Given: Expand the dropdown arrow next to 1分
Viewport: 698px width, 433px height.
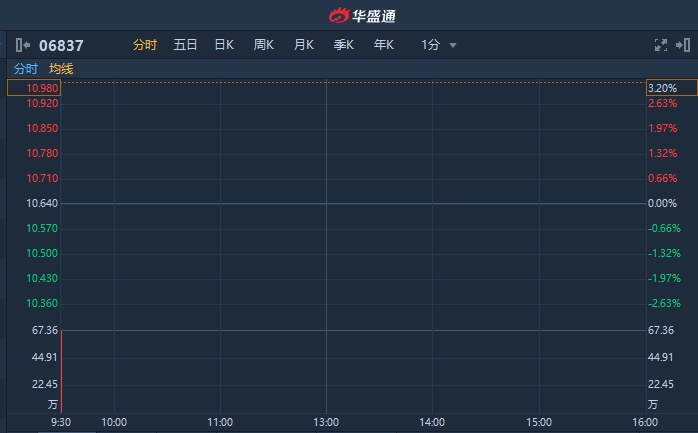Looking at the screenshot, I should 453,45.
